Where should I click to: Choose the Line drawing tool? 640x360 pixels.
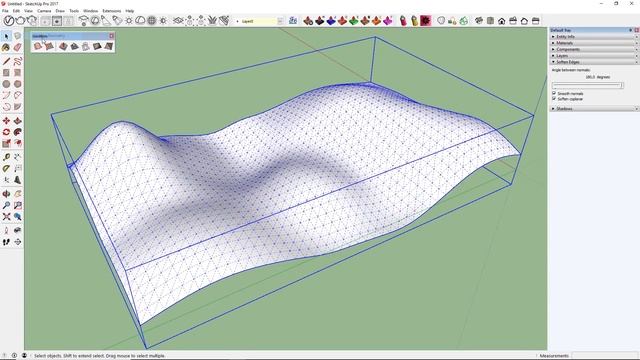pos(6,62)
